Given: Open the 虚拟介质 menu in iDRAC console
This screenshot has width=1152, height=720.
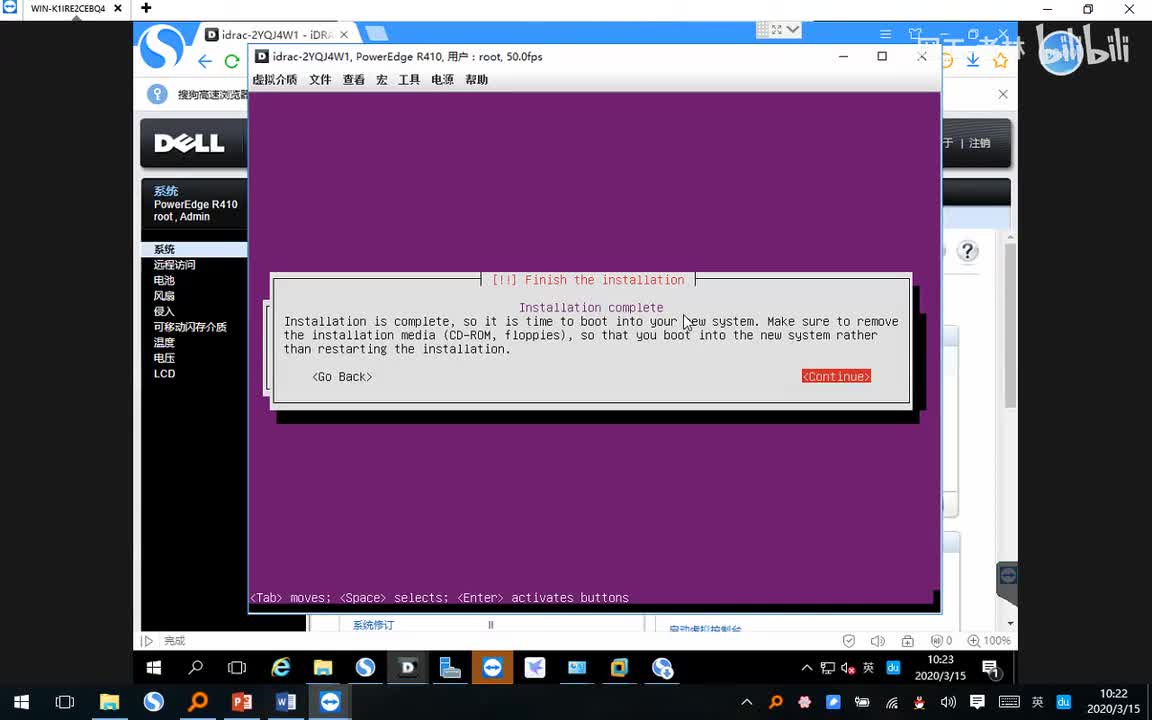Looking at the screenshot, I should click(x=275, y=79).
